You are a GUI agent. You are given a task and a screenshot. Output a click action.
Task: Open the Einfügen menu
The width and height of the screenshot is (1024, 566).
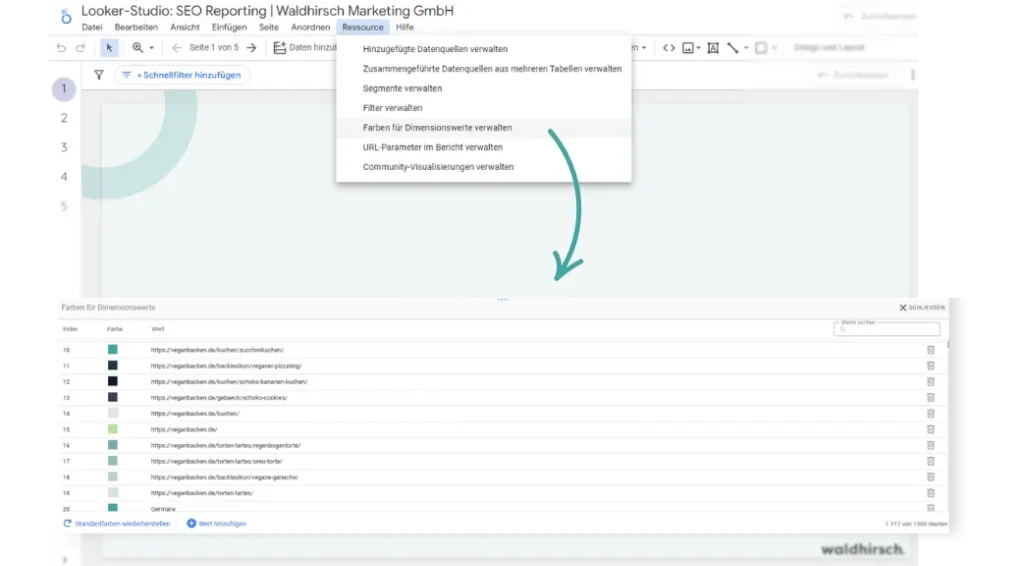(x=229, y=27)
